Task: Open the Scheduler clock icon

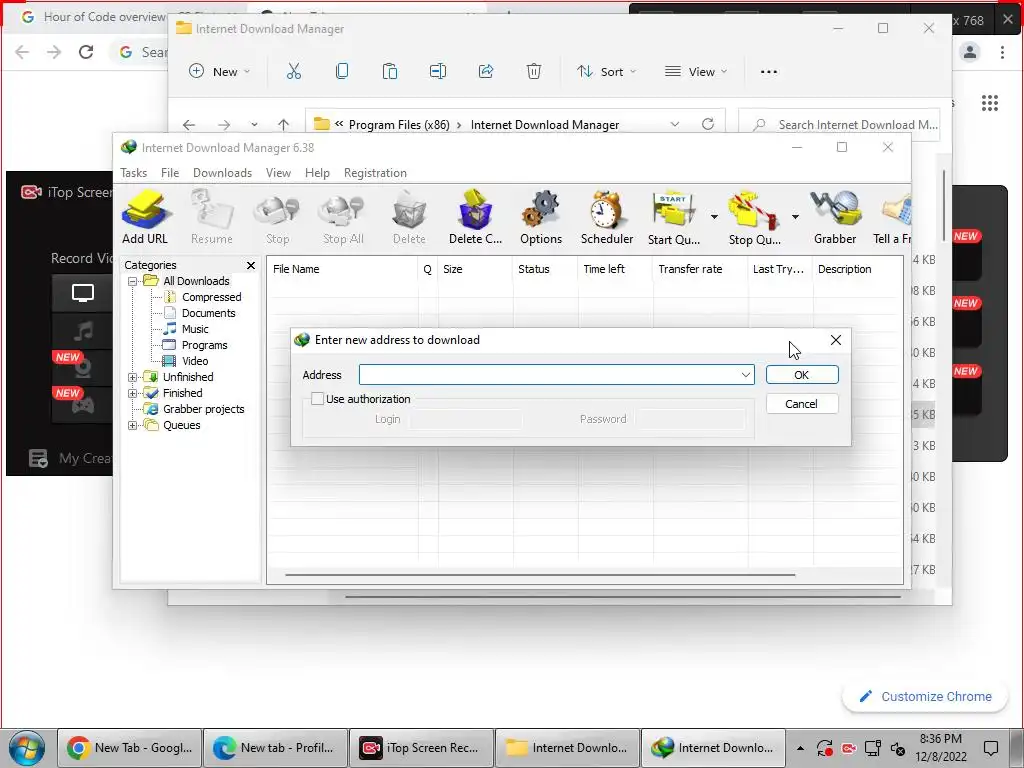Action: click(607, 217)
